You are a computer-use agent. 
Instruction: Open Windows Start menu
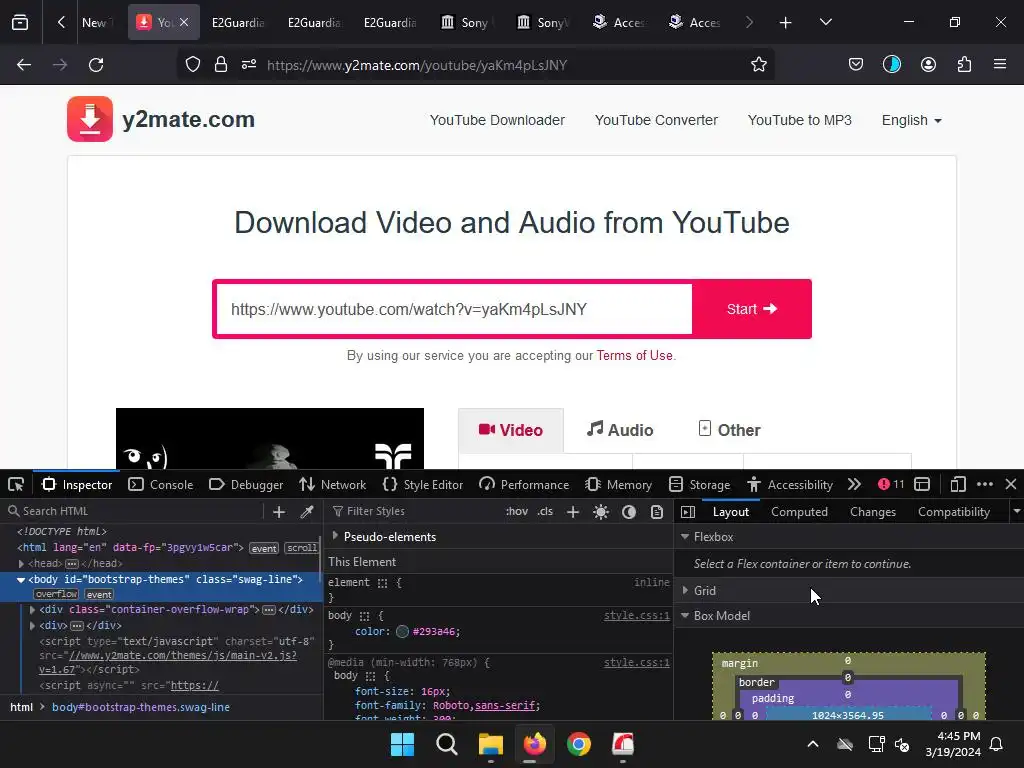tap(402, 744)
